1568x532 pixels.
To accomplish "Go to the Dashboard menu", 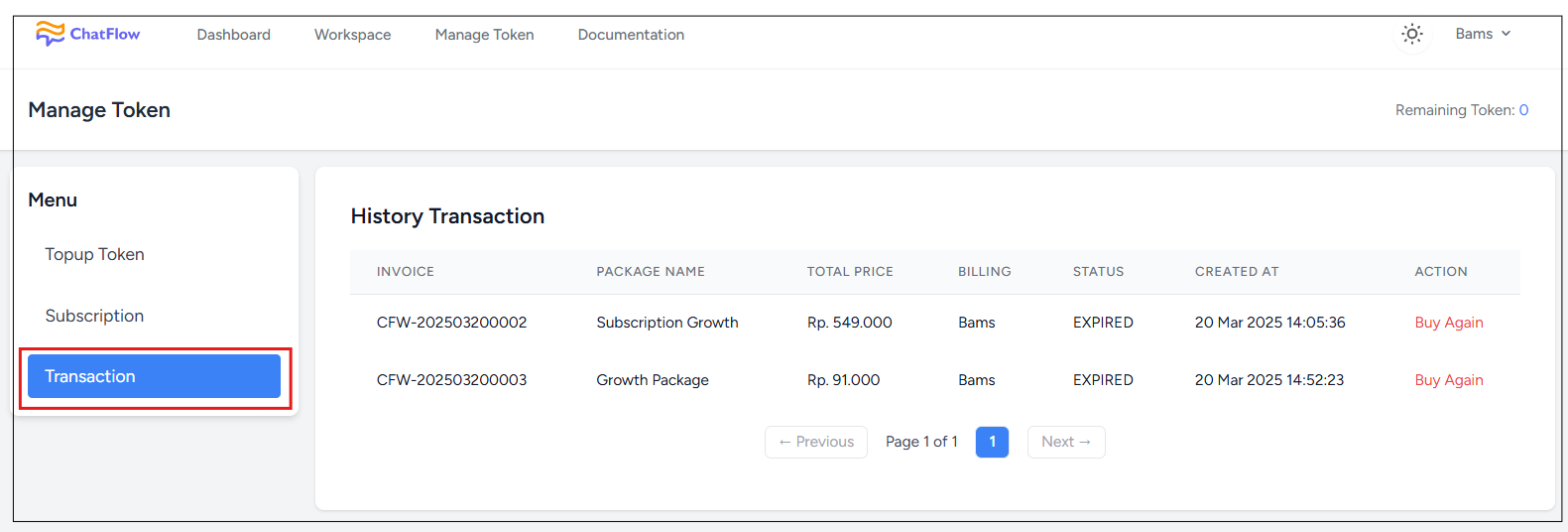I will tap(233, 35).
